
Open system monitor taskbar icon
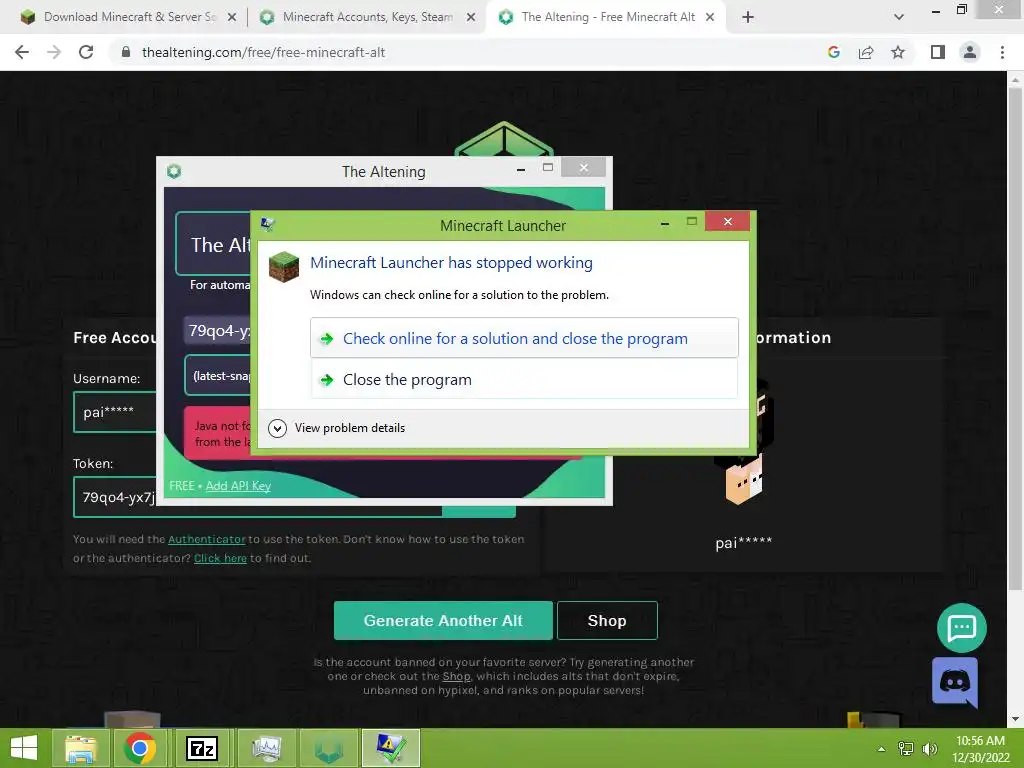point(266,748)
